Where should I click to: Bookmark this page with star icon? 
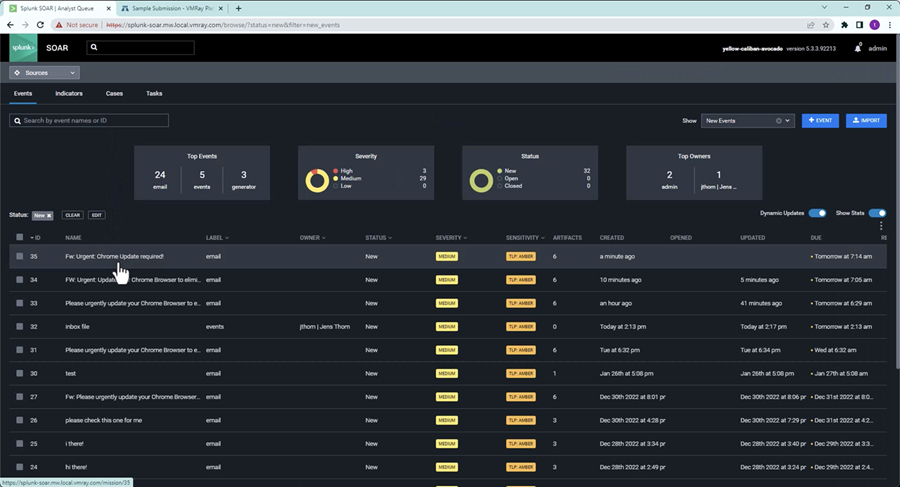[x=826, y=25]
